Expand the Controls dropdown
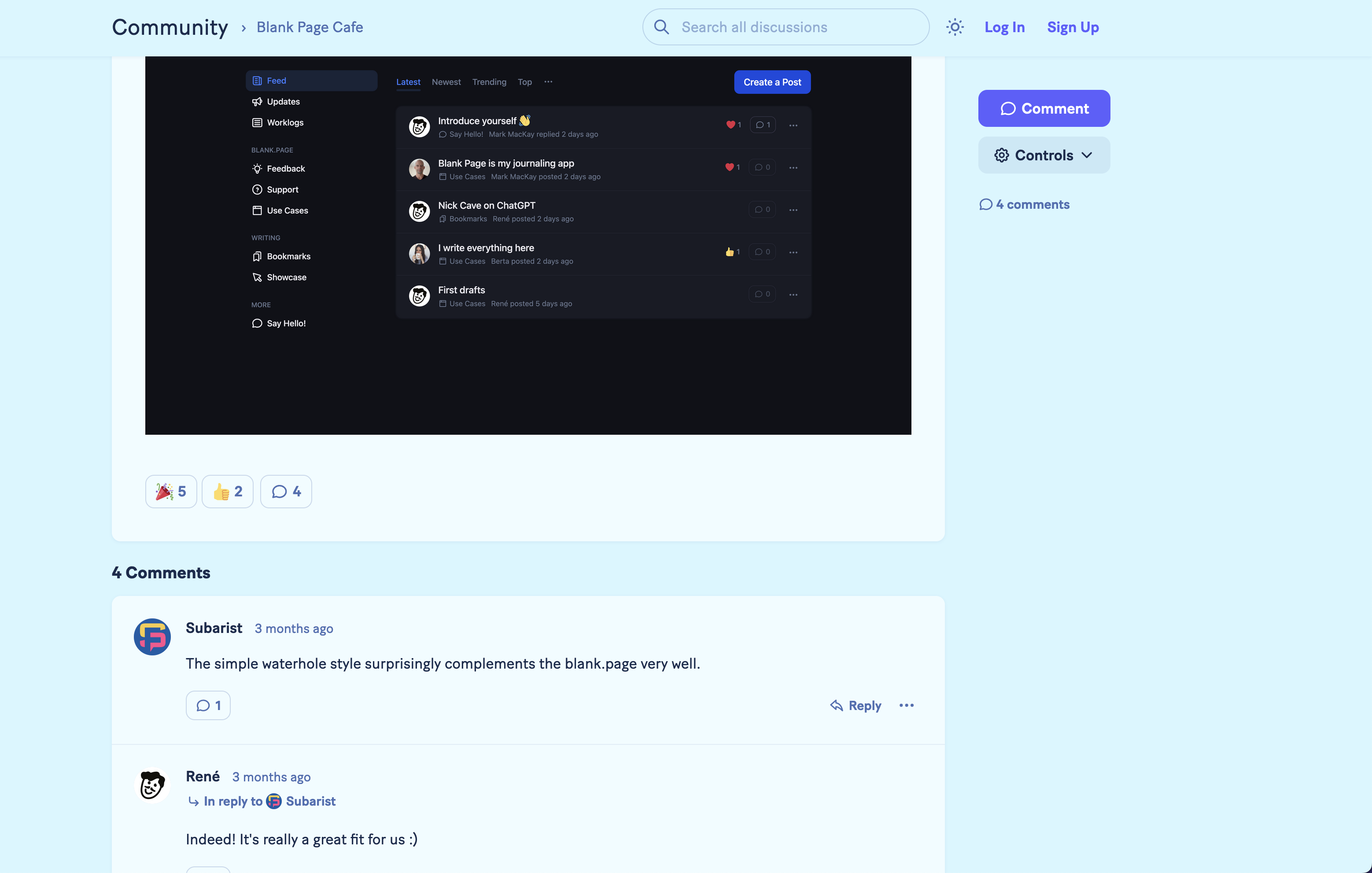 click(x=1044, y=155)
